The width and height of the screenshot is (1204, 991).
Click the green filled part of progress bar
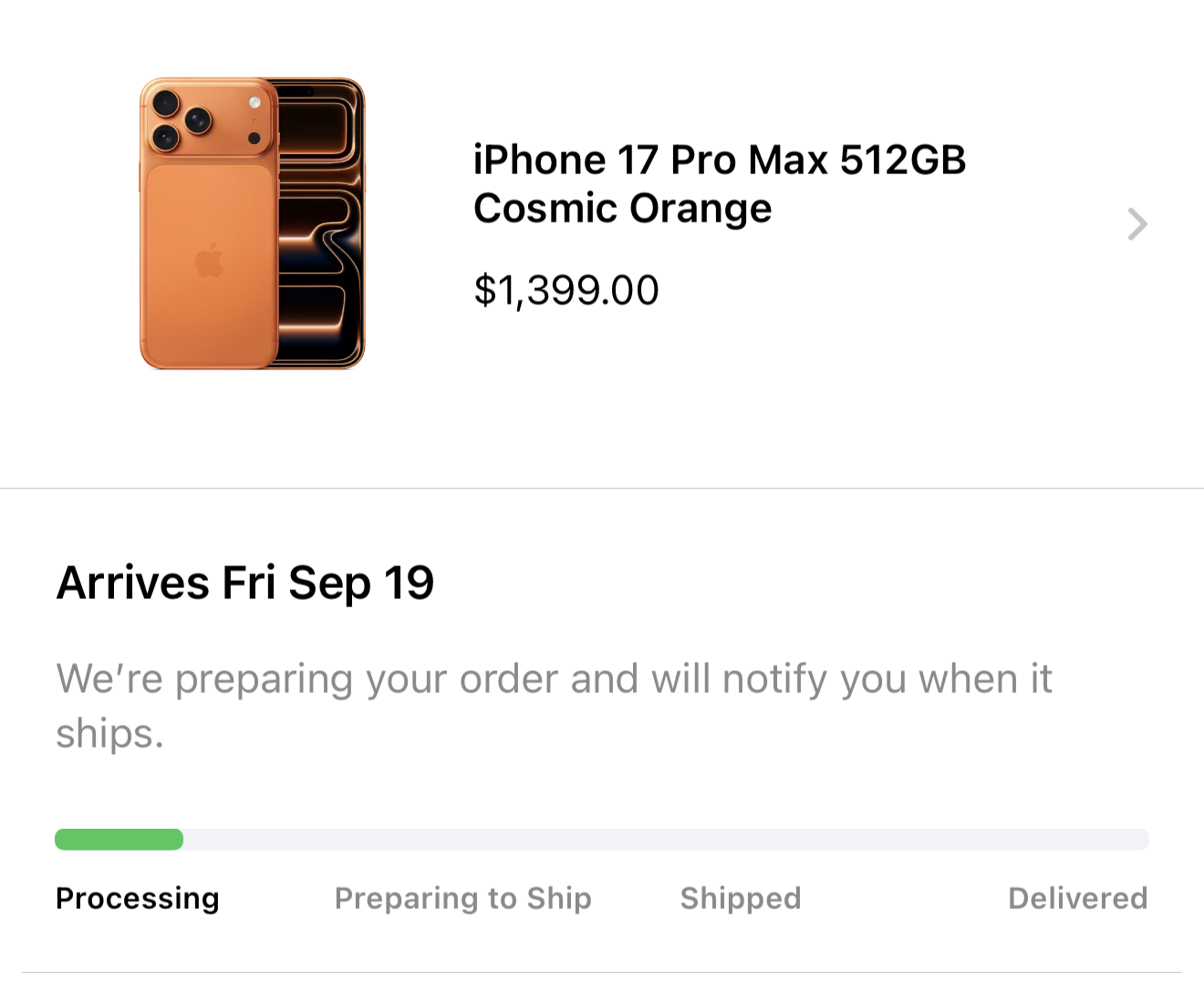[119, 840]
